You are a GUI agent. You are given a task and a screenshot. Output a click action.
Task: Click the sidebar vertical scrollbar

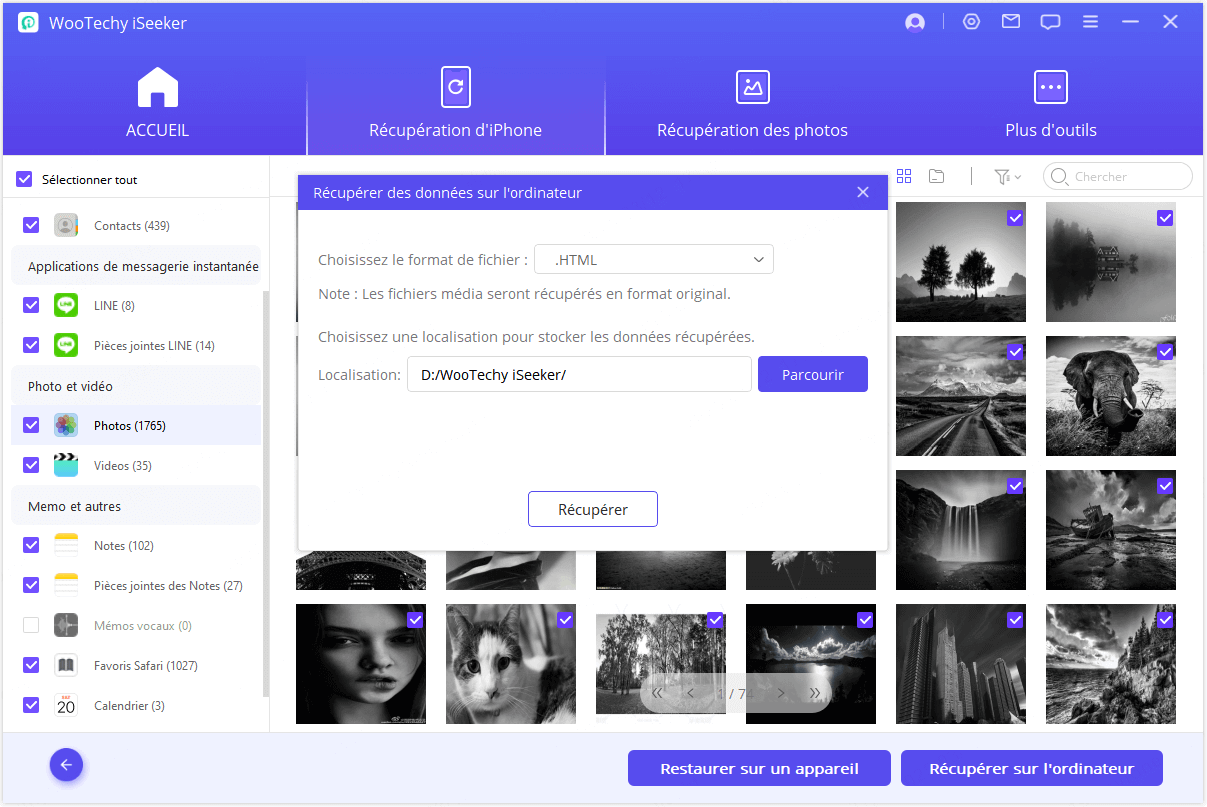(x=265, y=490)
